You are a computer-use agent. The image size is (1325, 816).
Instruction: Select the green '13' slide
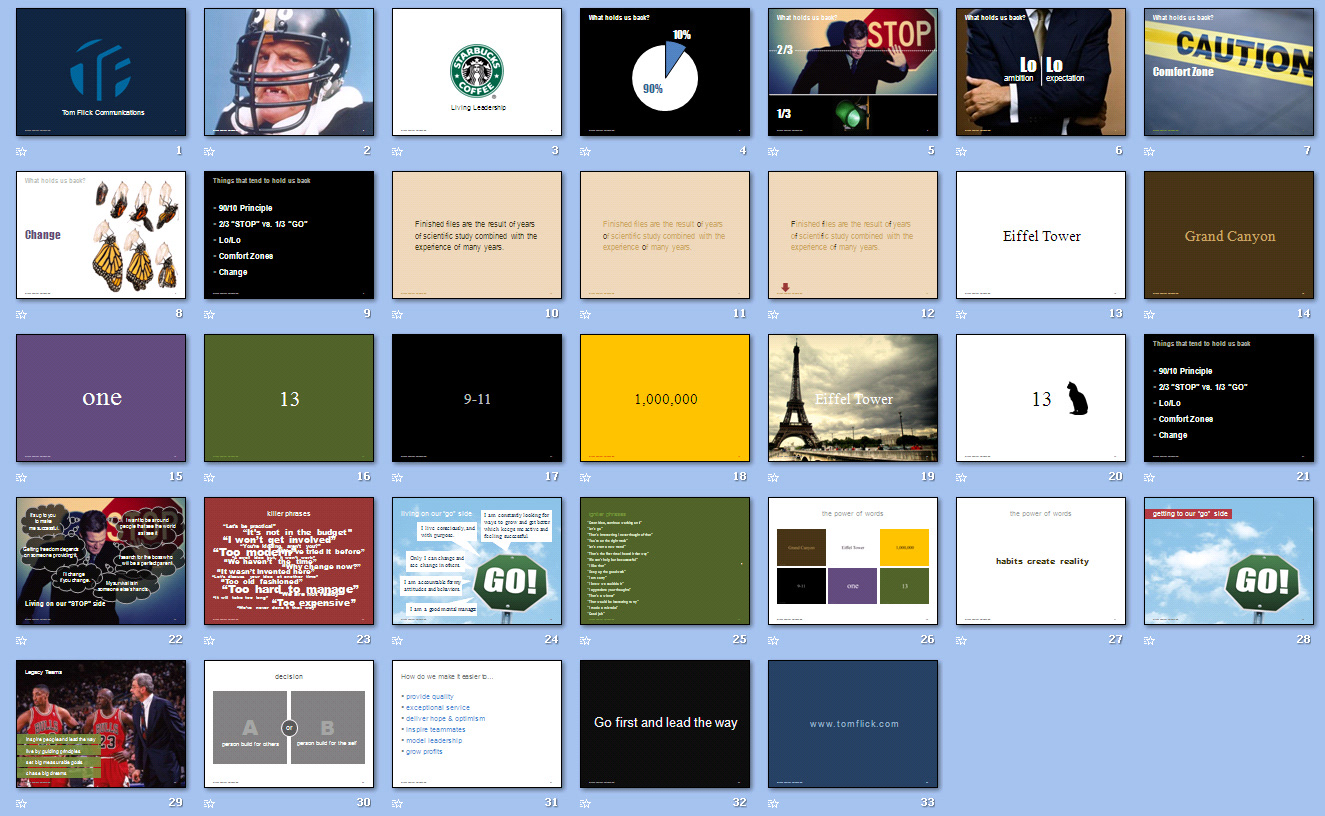[x=289, y=398]
